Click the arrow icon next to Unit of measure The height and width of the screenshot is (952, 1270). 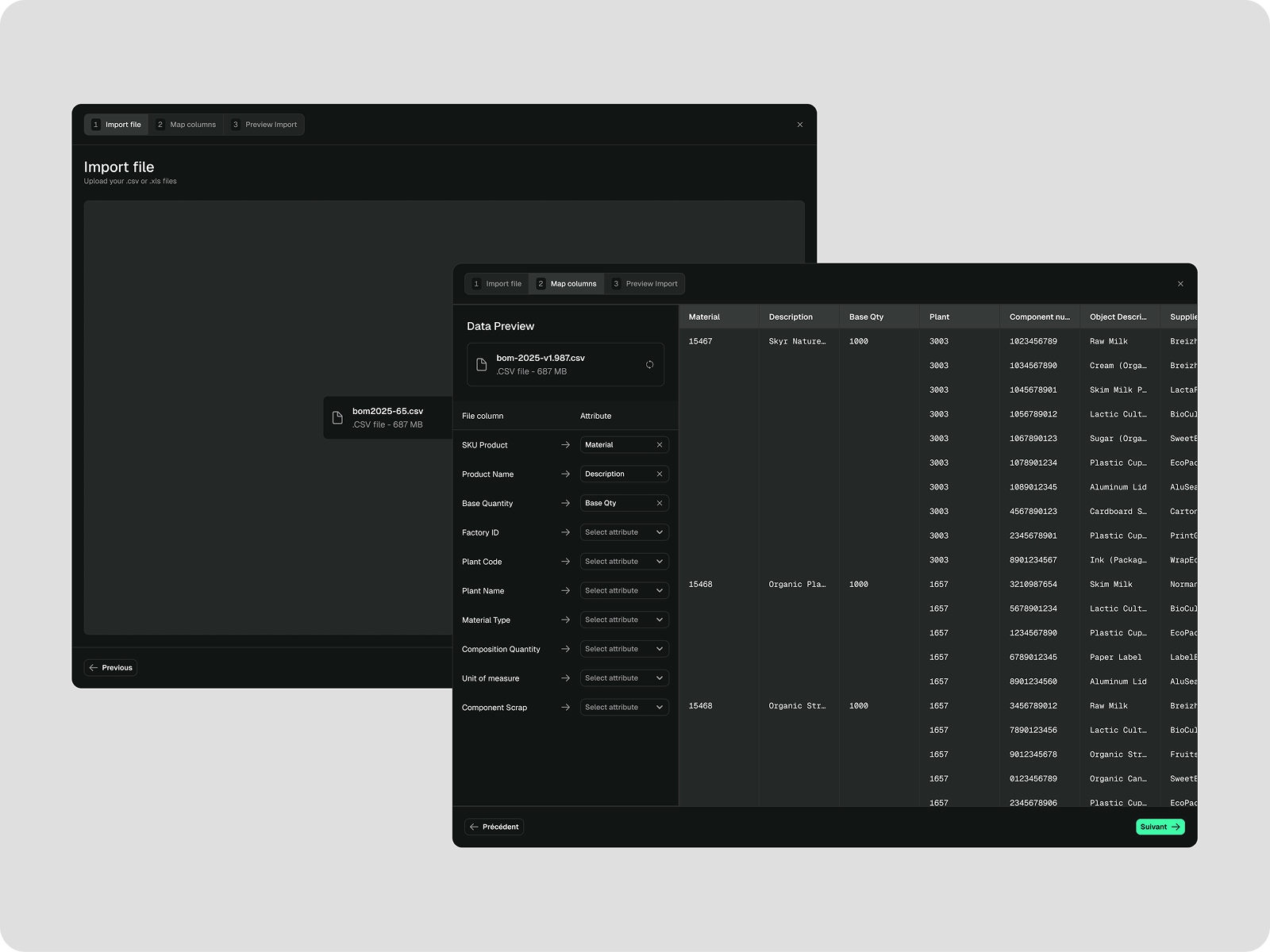pos(566,678)
